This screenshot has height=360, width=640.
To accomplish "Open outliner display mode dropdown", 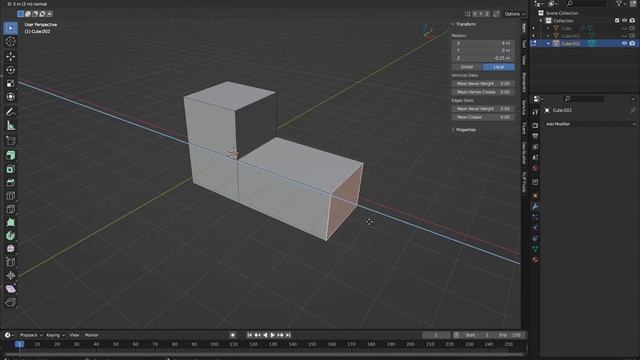I will pos(553,4).
